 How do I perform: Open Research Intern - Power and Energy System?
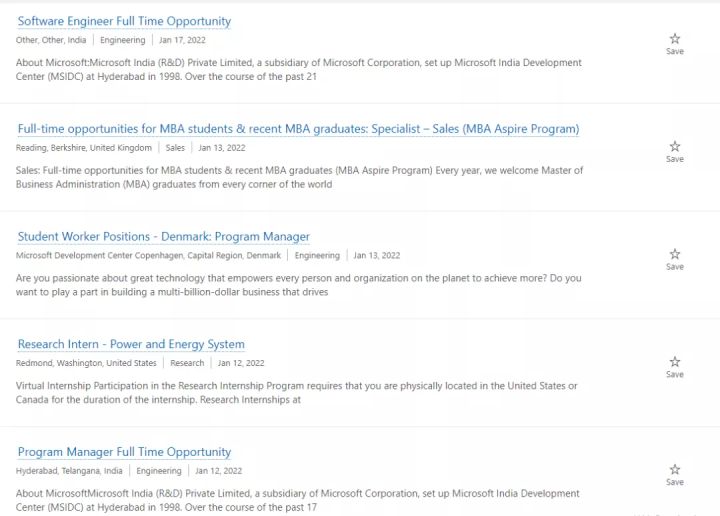tap(131, 345)
